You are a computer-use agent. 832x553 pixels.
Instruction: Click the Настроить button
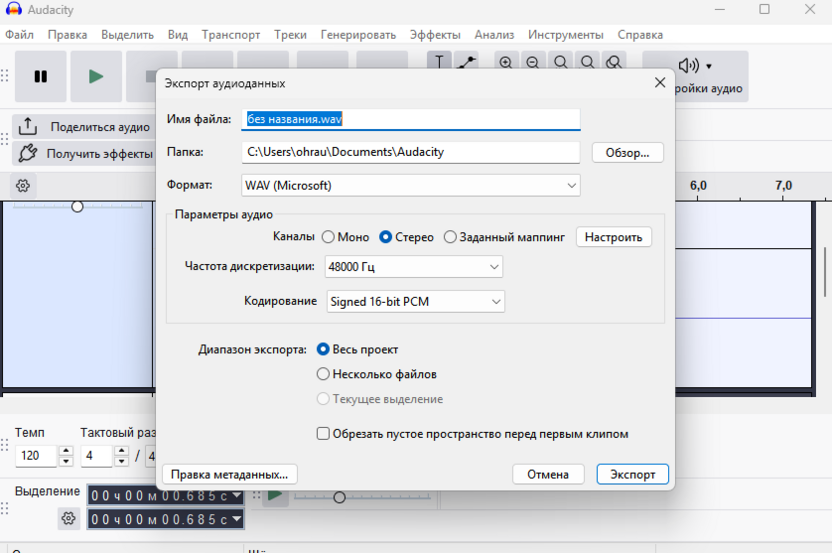[613, 237]
